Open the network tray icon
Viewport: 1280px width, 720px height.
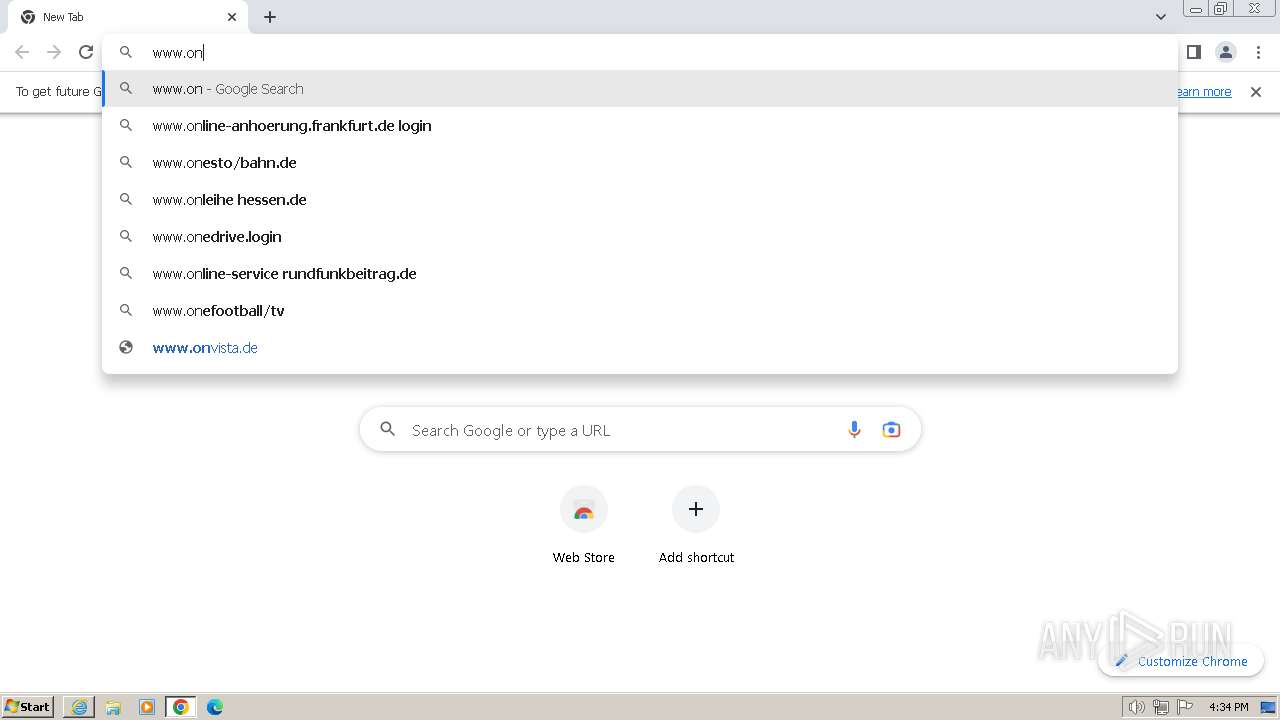coord(1161,707)
